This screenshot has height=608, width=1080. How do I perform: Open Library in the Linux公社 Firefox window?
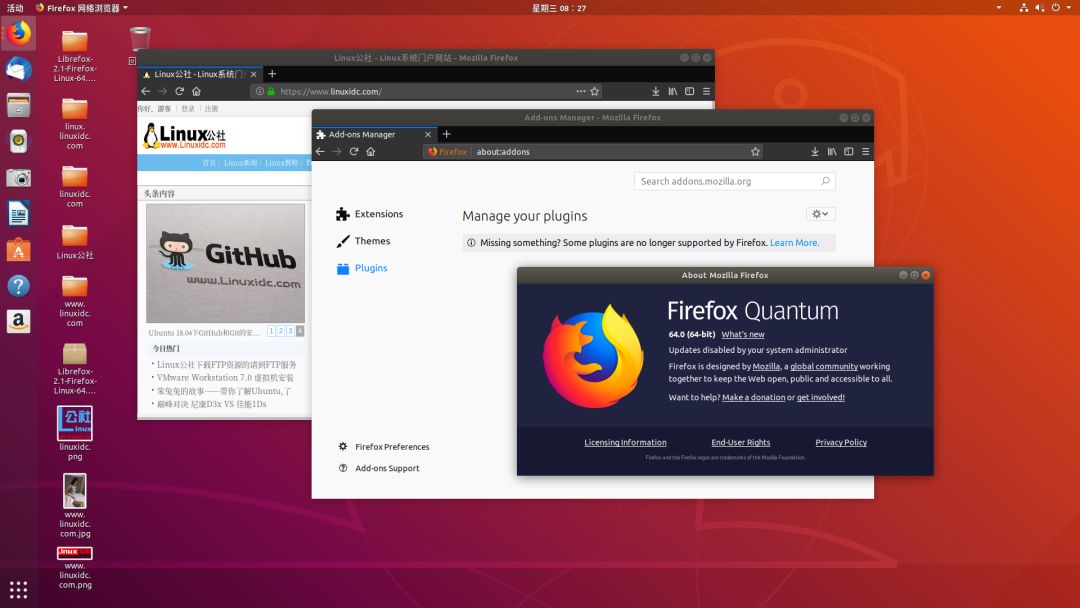[x=673, y=91]
